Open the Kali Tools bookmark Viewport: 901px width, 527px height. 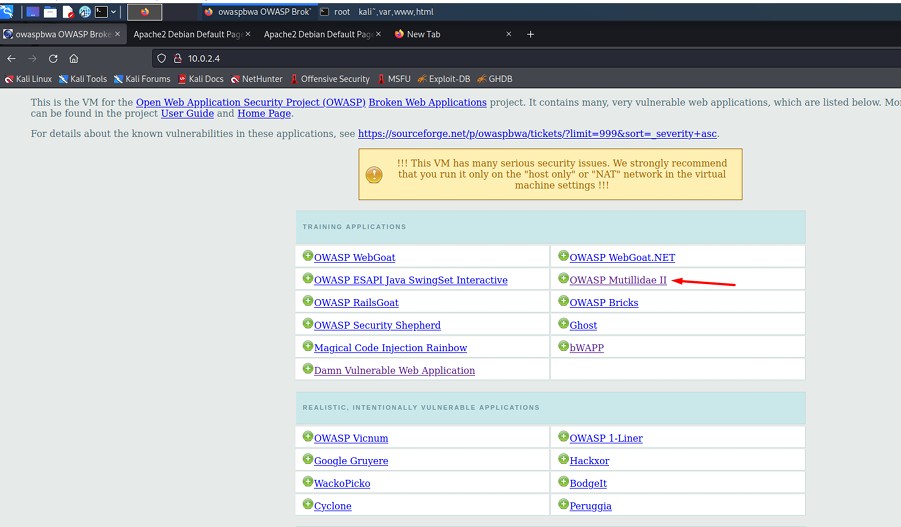(x=83, y=79)
